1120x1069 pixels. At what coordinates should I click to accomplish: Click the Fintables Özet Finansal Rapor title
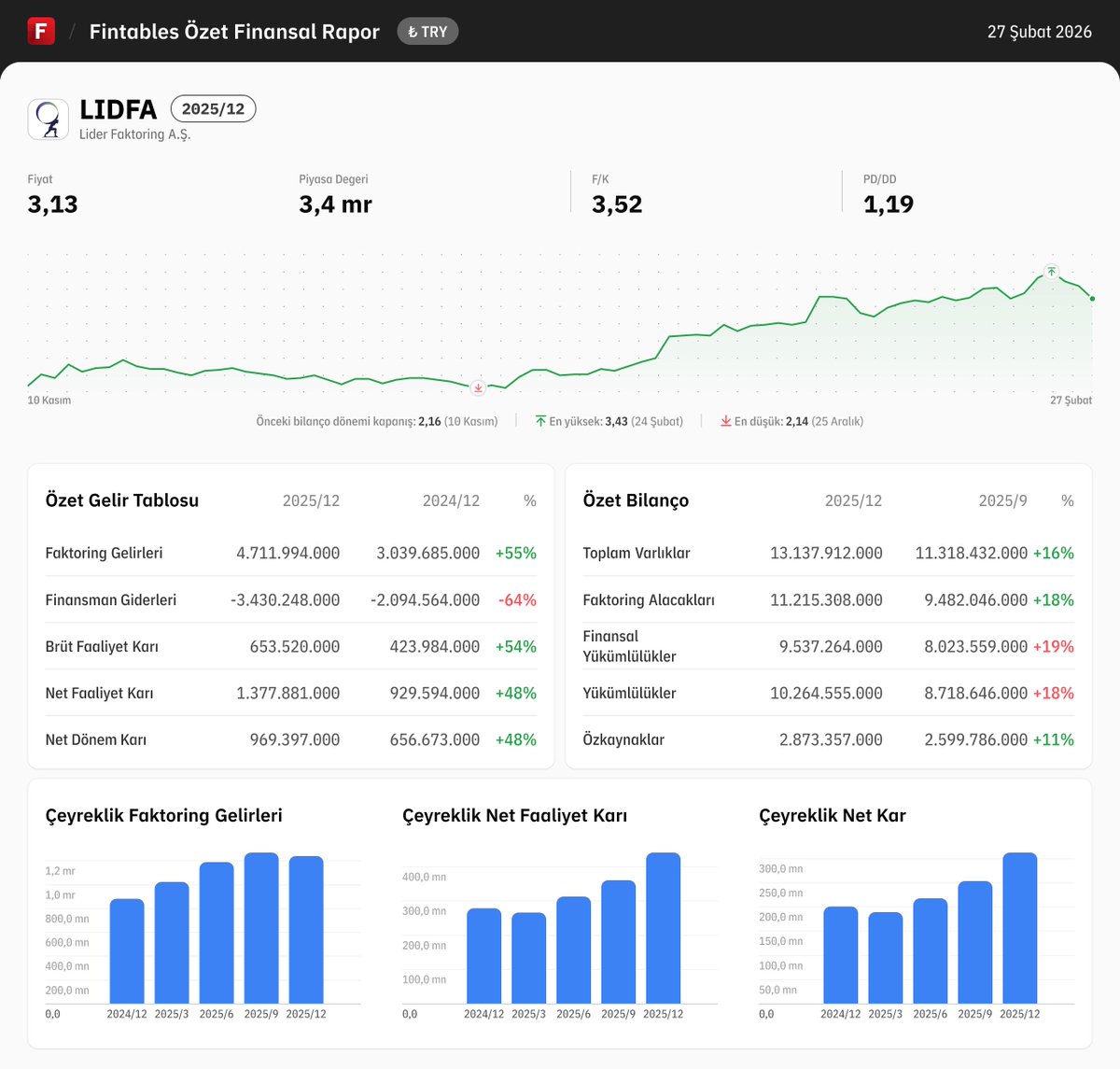click(234, 32)
